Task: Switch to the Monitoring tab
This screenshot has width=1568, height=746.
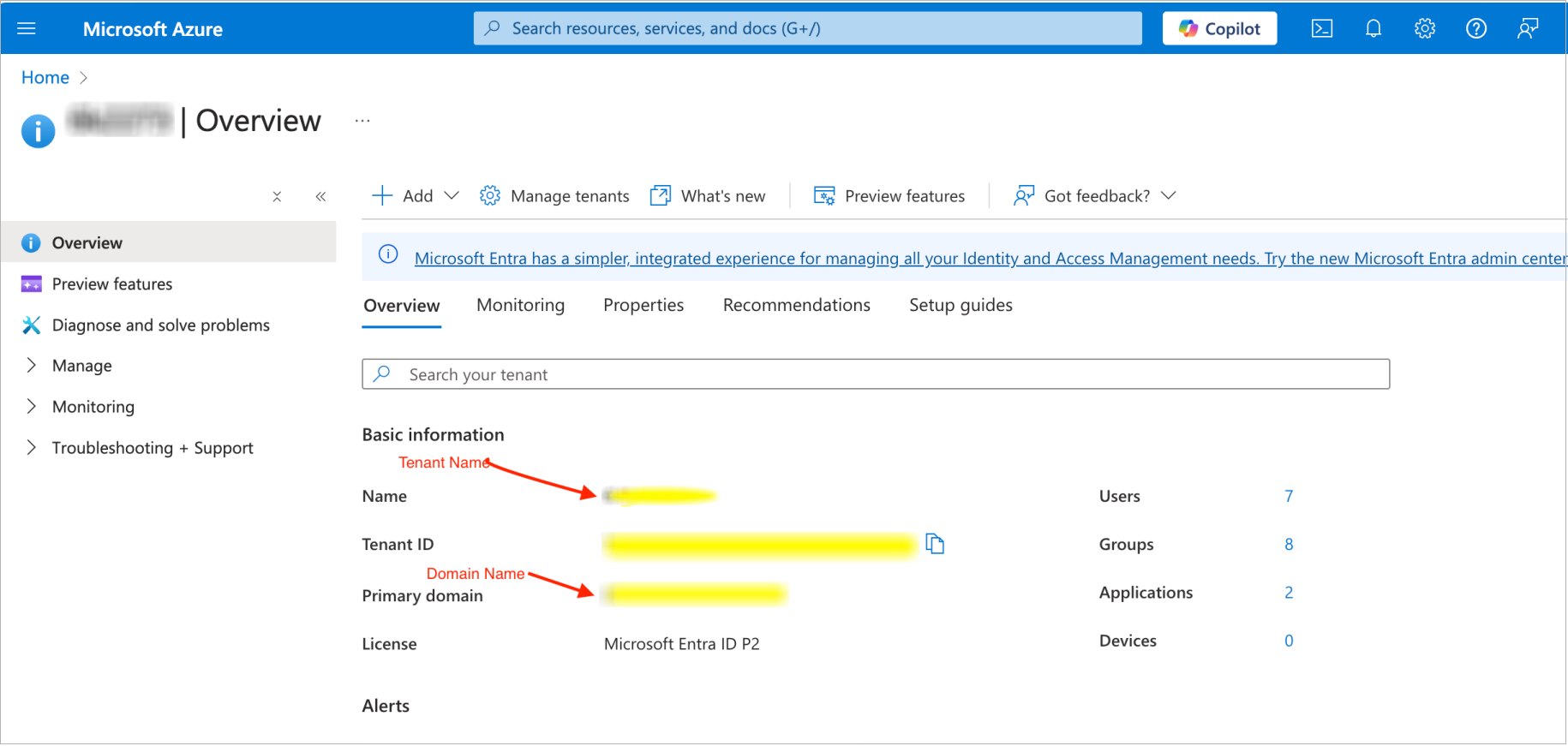Action: (x=521, y=305)
